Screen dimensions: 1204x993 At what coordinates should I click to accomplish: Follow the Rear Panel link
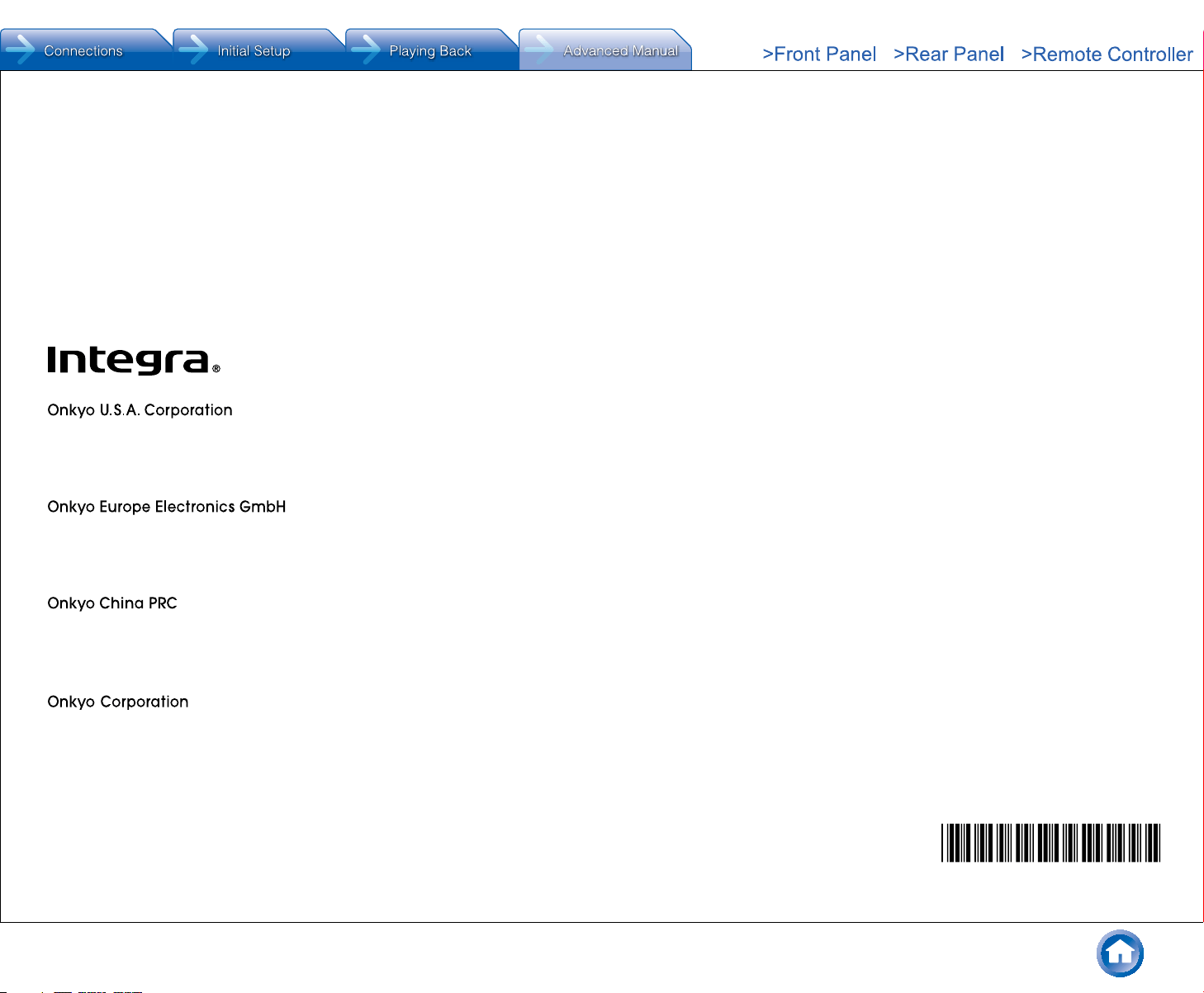[x=949, y=54]
